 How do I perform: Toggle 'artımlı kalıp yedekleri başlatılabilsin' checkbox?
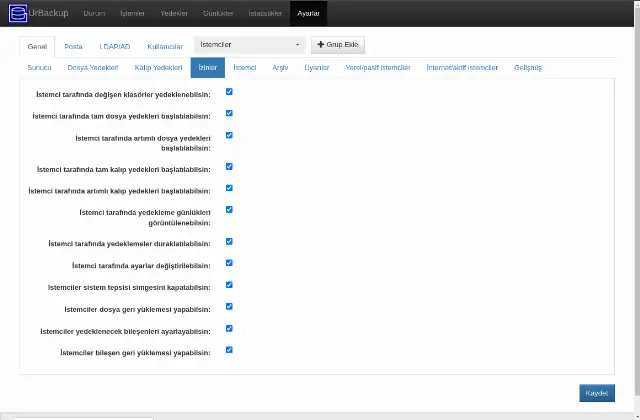point(229,188)
